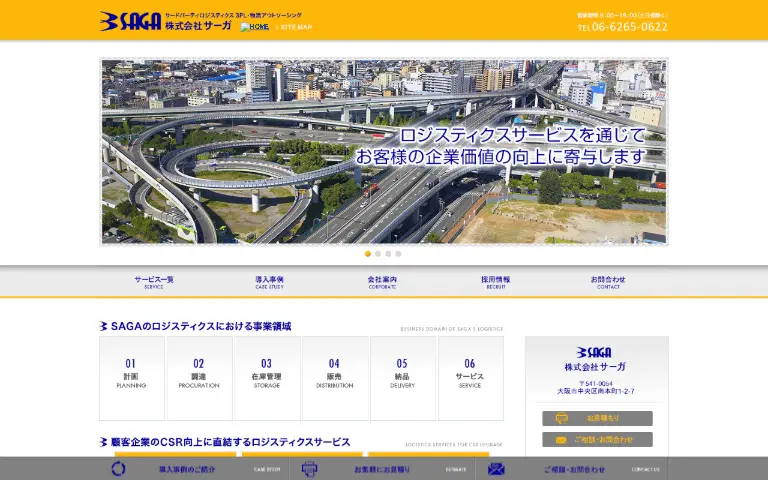768x480 pixels.
Task: Click the highway hero slide image
Action: tap(384, 152)
